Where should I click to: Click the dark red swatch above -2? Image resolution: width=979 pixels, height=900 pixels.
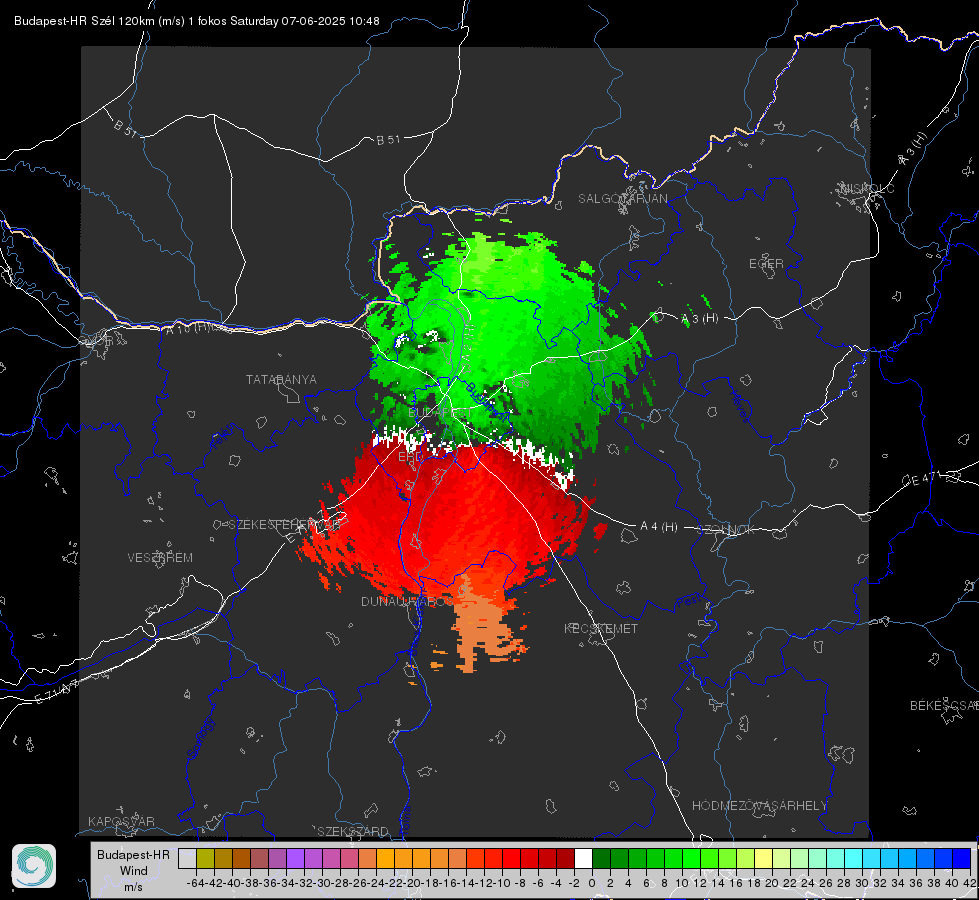566,858
